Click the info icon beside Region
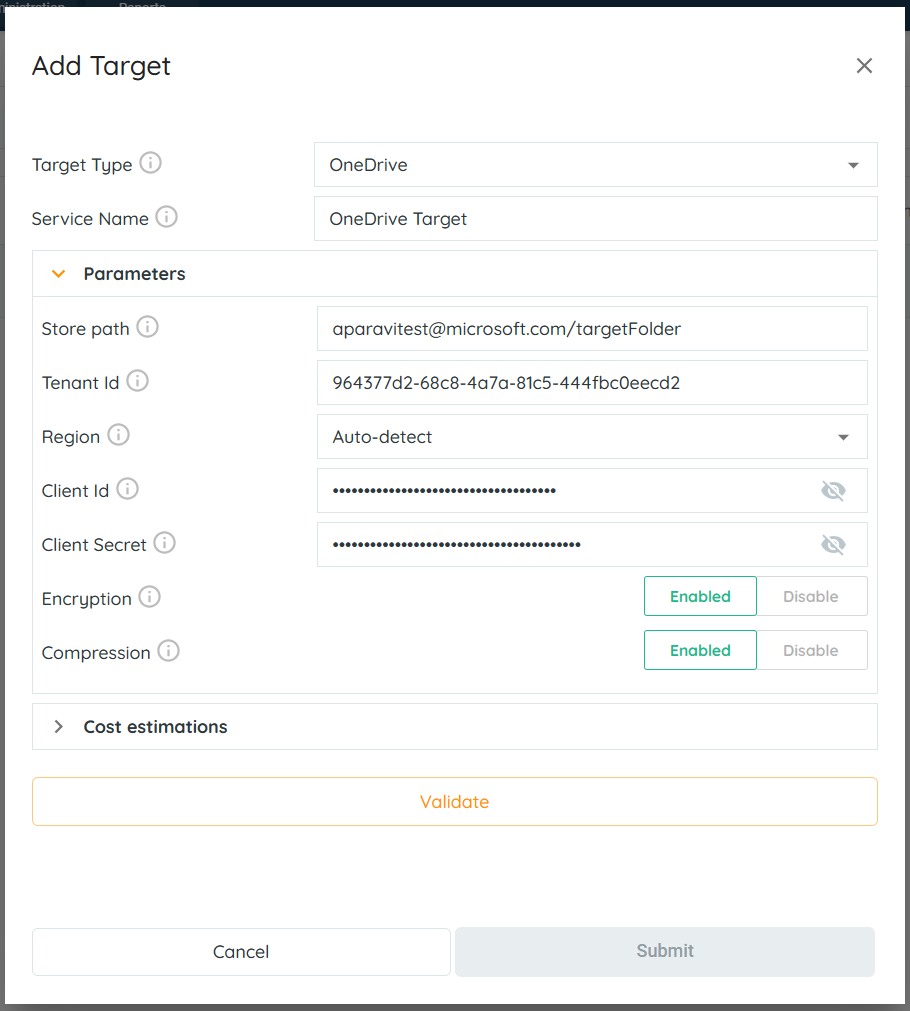 click(118, 435)
